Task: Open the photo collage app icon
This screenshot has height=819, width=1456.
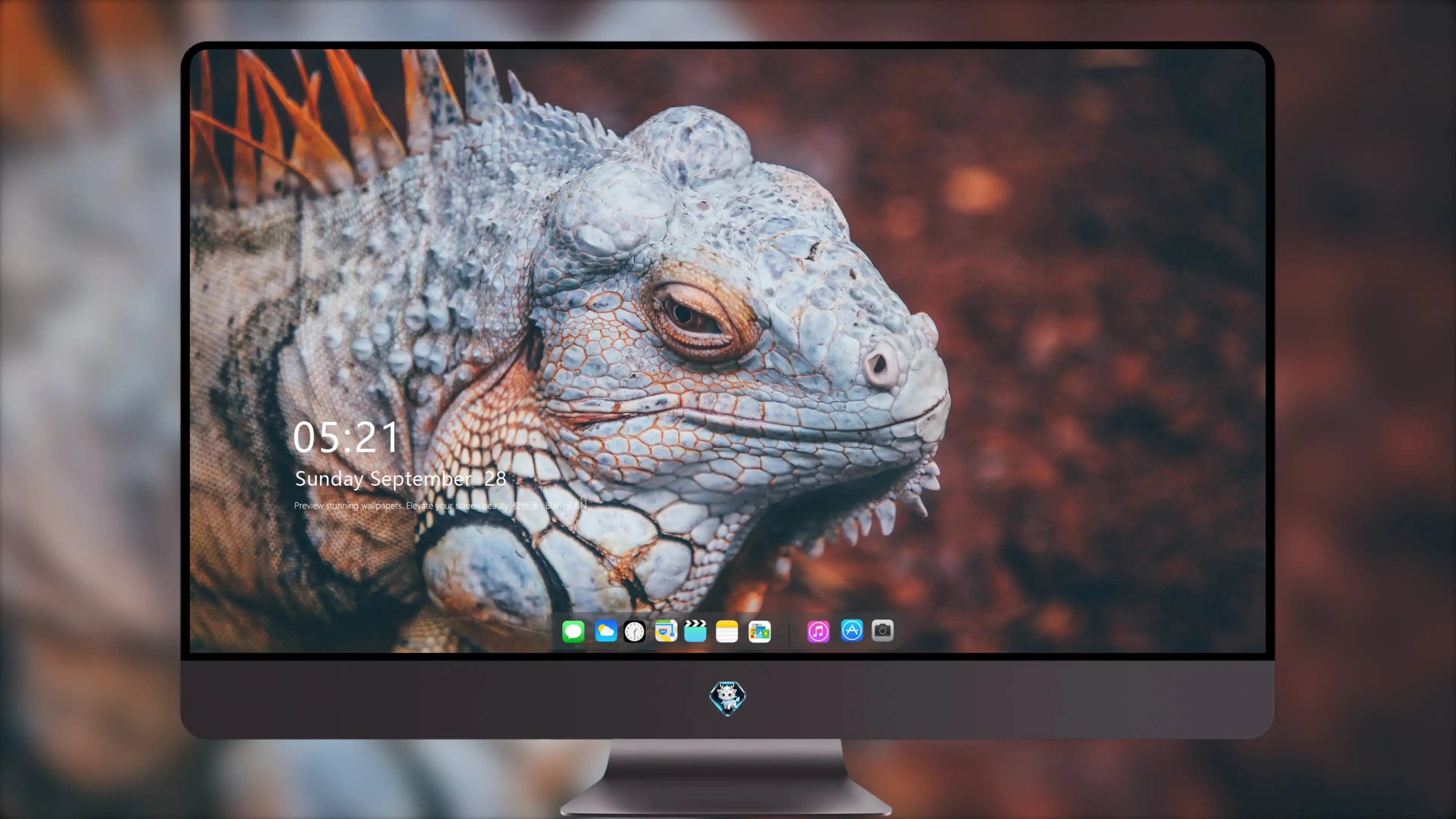Action: click(x=759, y=631)
